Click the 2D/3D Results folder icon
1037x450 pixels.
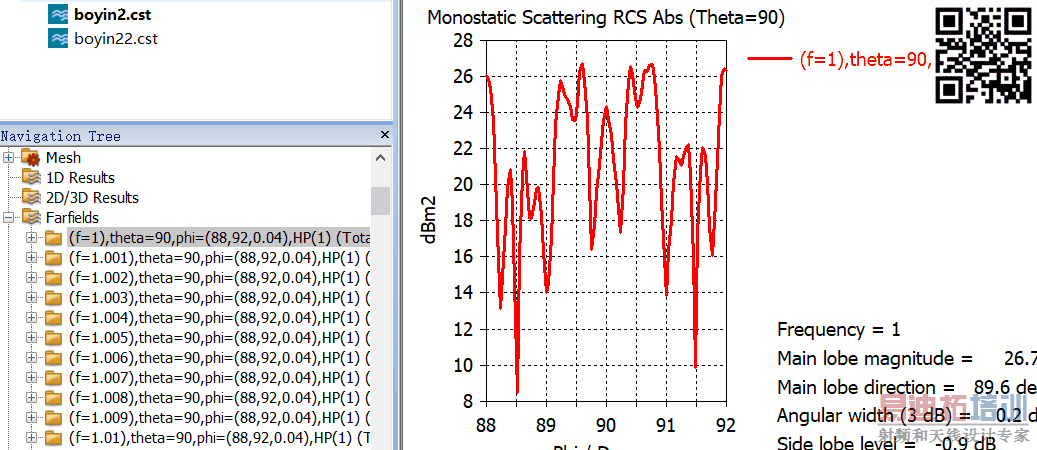[x=31, y=197]
